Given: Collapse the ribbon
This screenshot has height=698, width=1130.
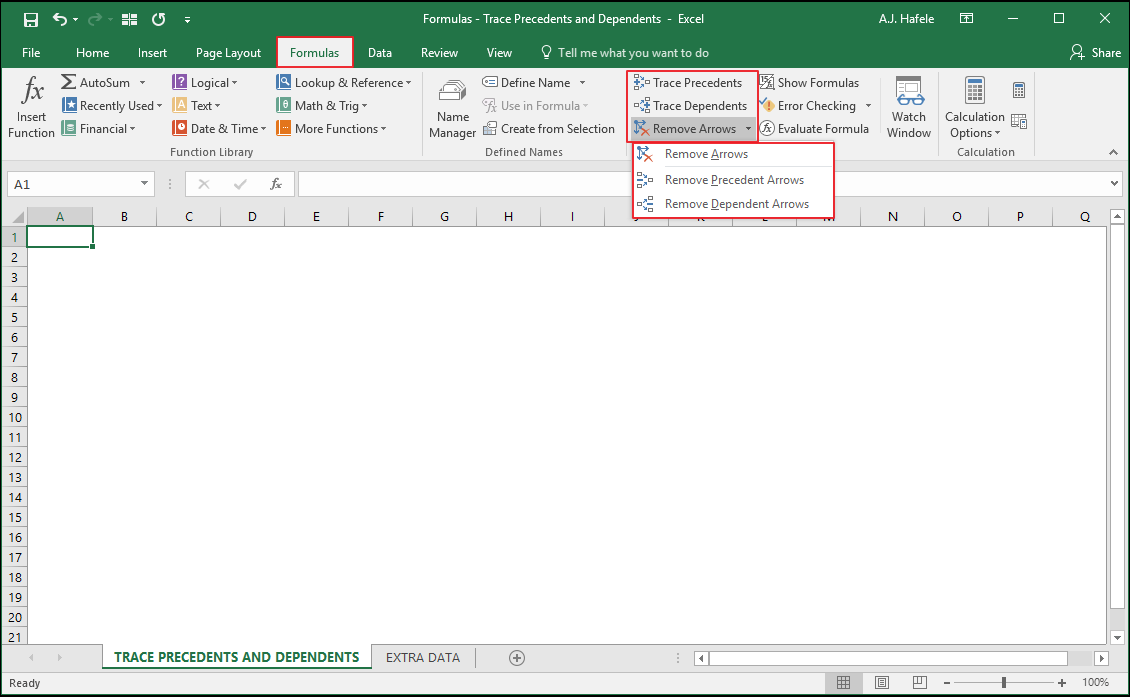Looking at the screenshot, I should (x=1113, y=152).
